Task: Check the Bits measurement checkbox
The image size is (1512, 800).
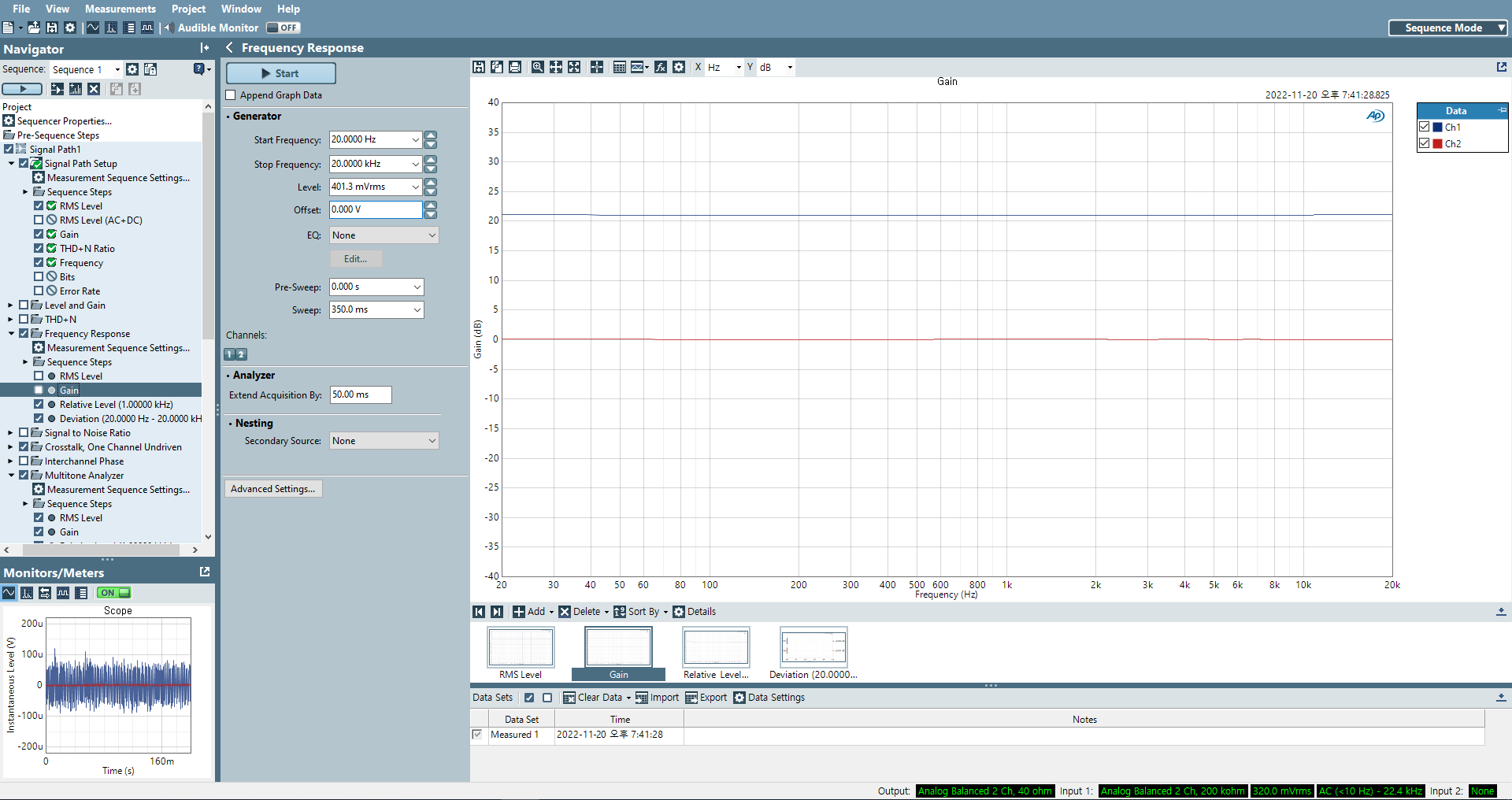Action: click(39, 277)
